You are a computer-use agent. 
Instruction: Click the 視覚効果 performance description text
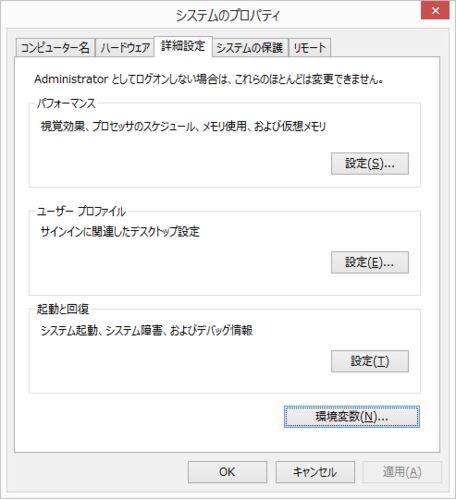click(x=183, y=126)
